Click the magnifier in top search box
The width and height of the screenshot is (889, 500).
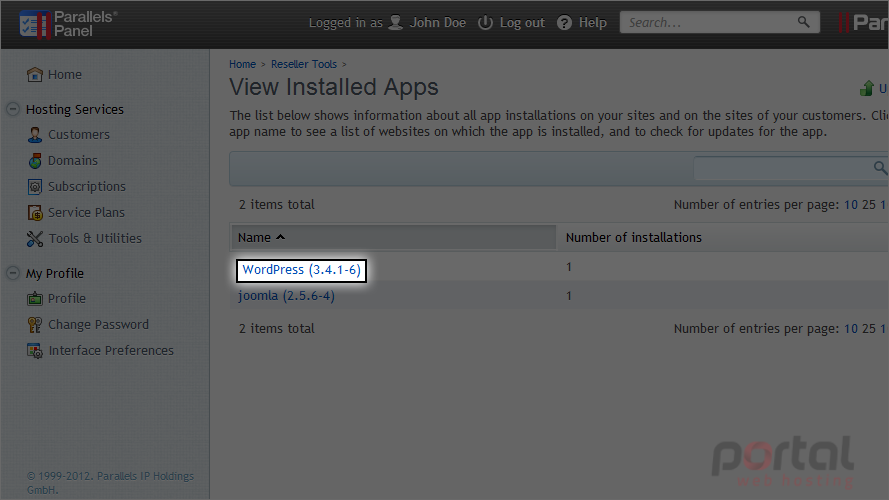coord(803,22)
